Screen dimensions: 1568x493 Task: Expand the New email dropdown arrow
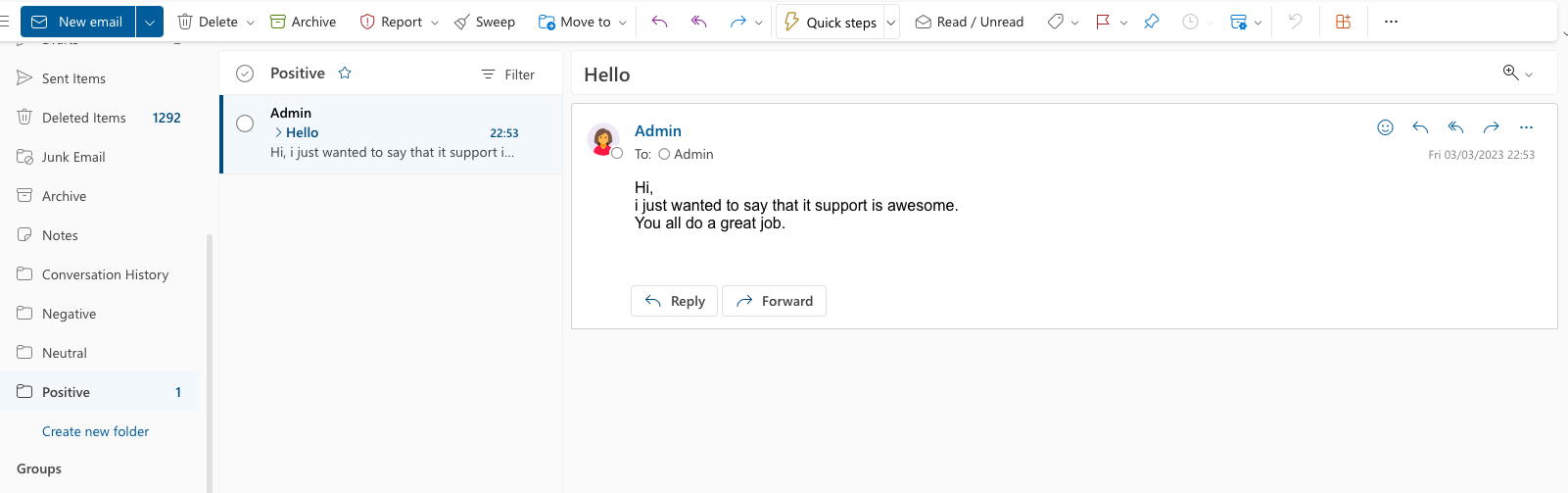[x=150, y=22]
